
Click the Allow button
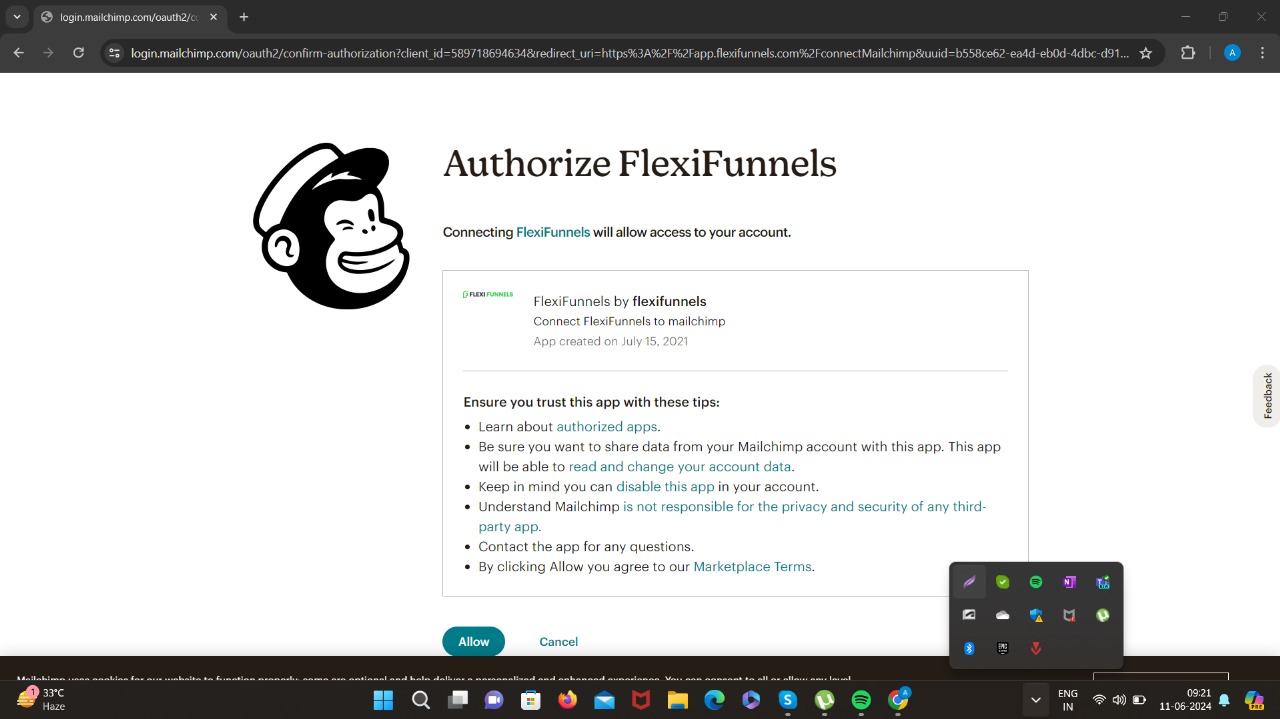pyautogui.click(x=474, y=642)
